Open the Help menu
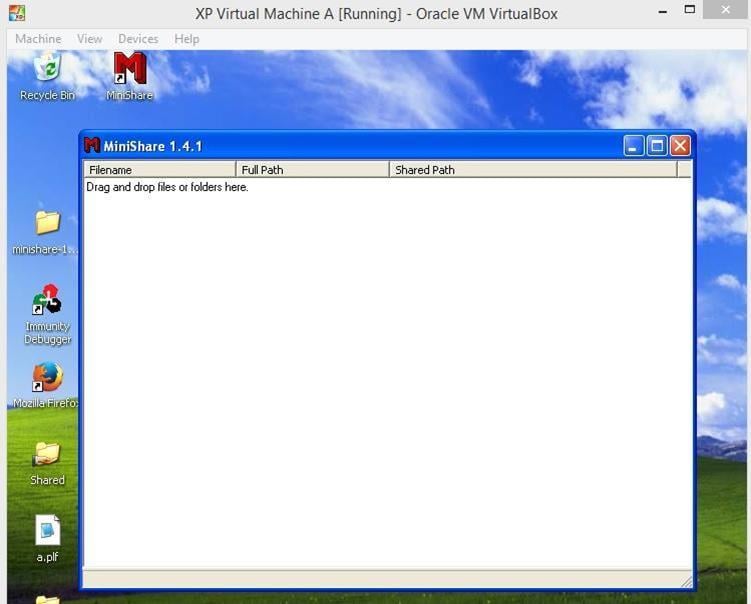Screen dimensions: 751x604 [x=187, y=39]
